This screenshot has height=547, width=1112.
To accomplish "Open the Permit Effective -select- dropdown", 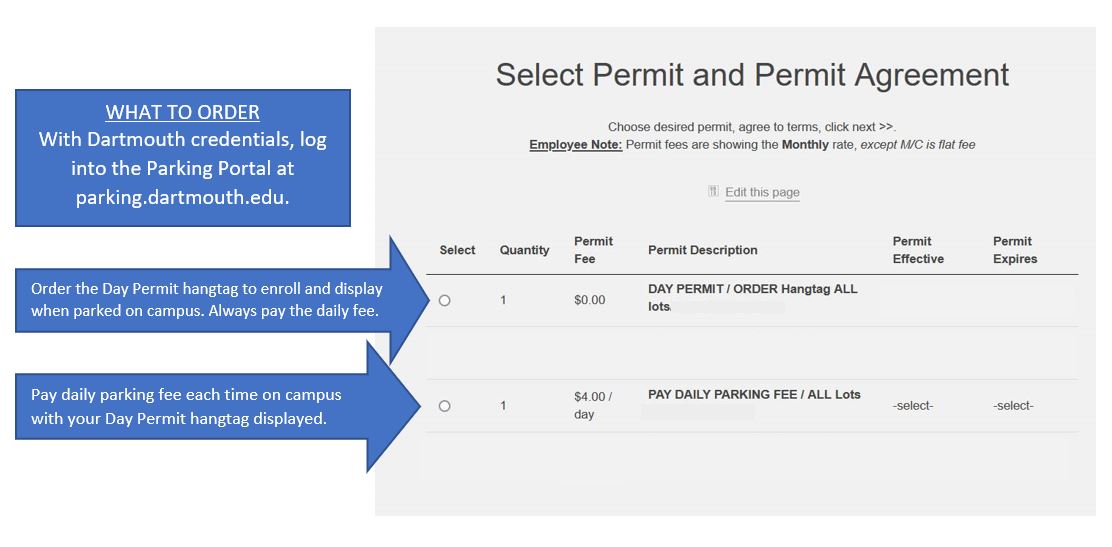I will point(912,406).
